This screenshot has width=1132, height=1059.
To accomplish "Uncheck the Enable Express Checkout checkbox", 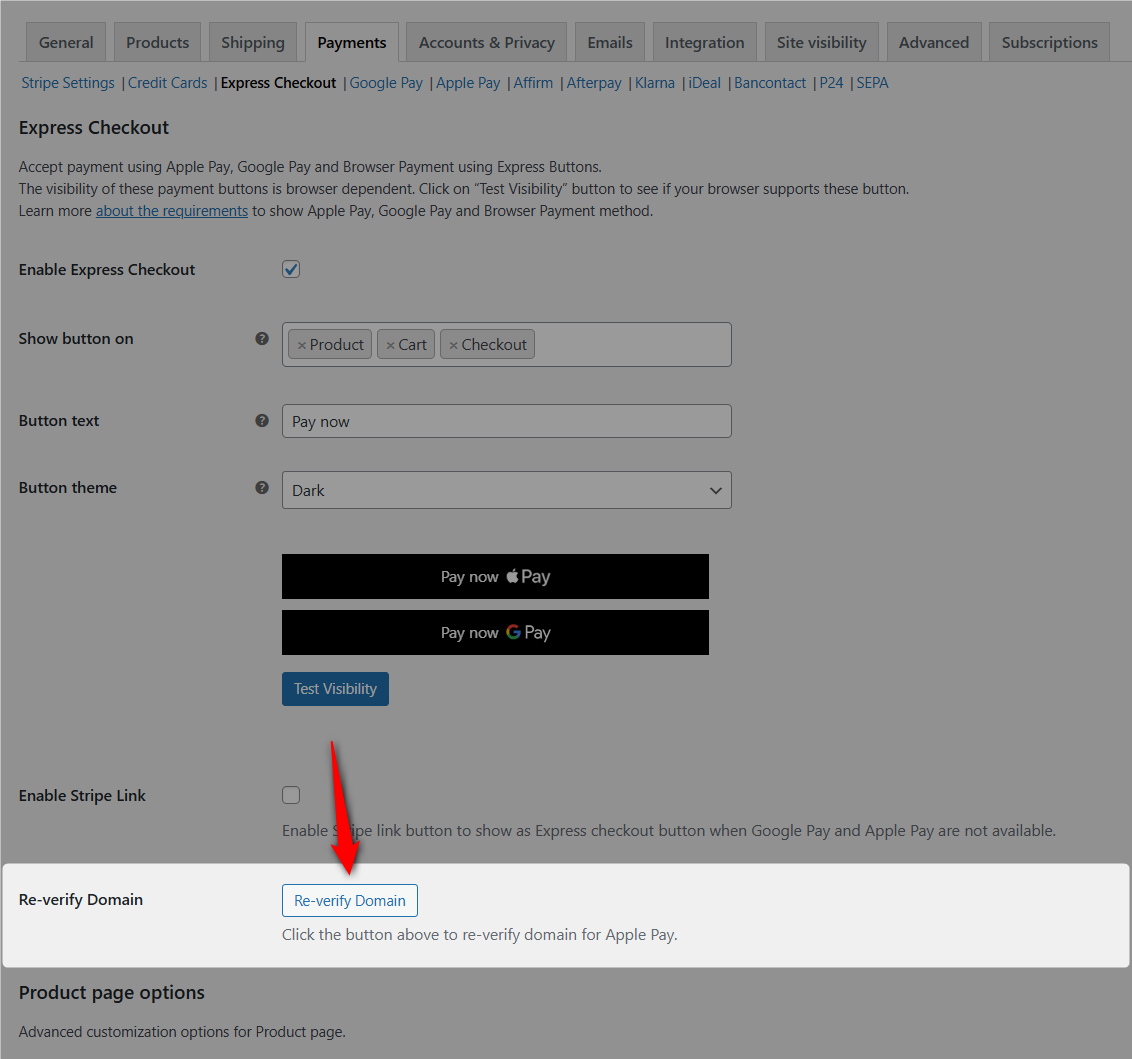I will (x=291, y=269).
